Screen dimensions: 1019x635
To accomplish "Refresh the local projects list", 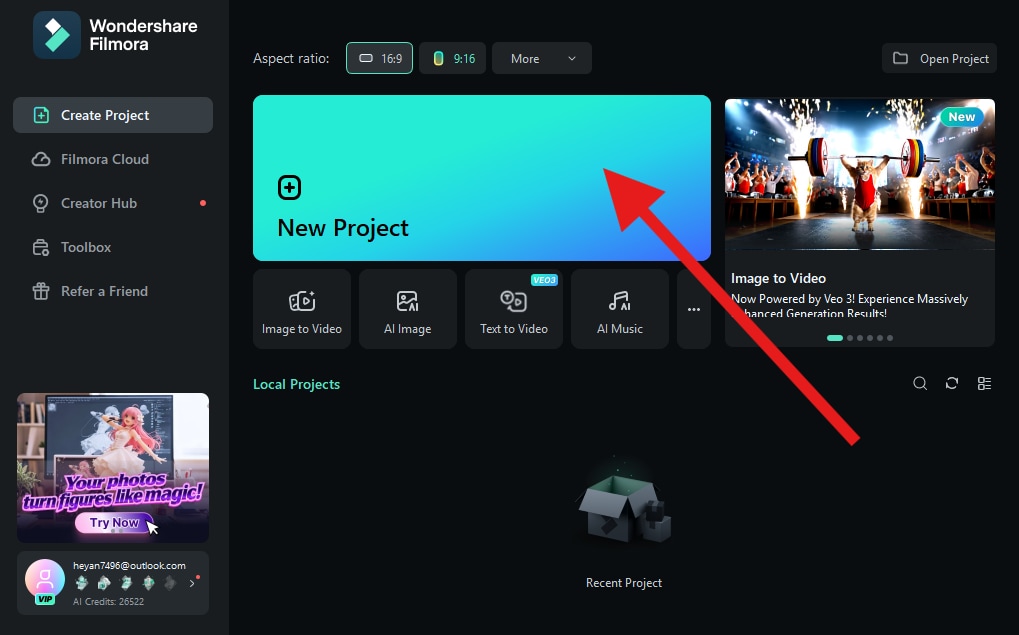I will point(952,383).
